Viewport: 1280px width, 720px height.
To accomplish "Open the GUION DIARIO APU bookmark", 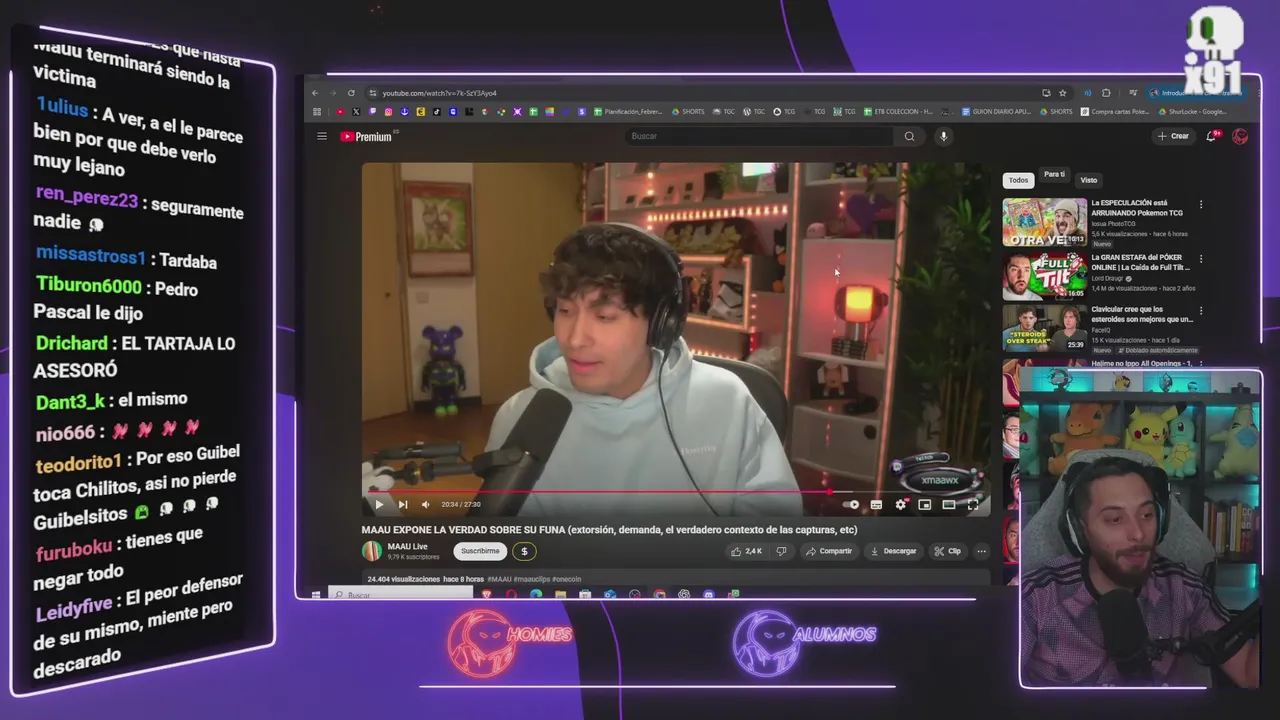I will point(994,112).
